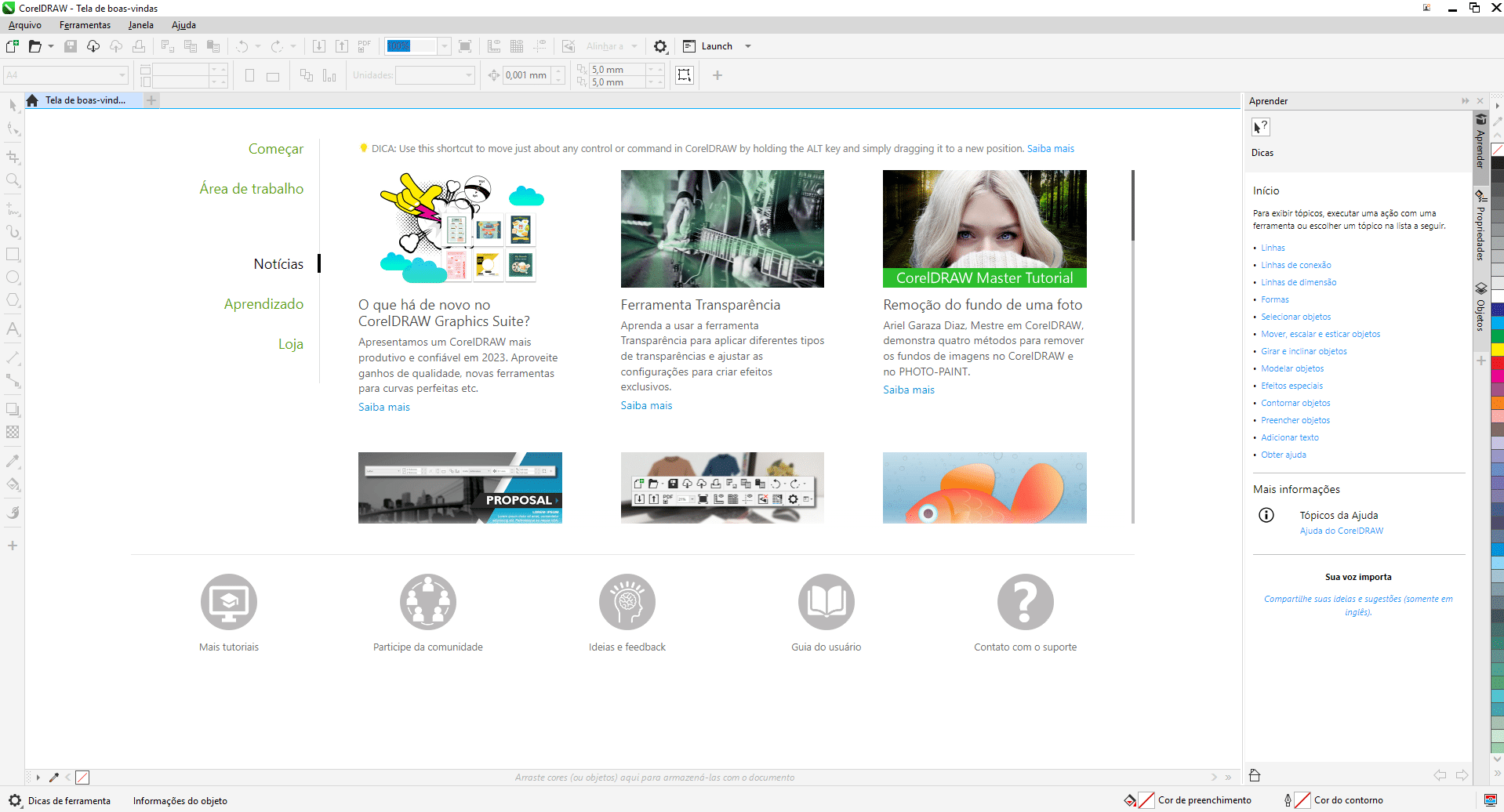Click the goldfish thumbnail
The width and height of the screenshot is (1504, 812).
point(985,488)
